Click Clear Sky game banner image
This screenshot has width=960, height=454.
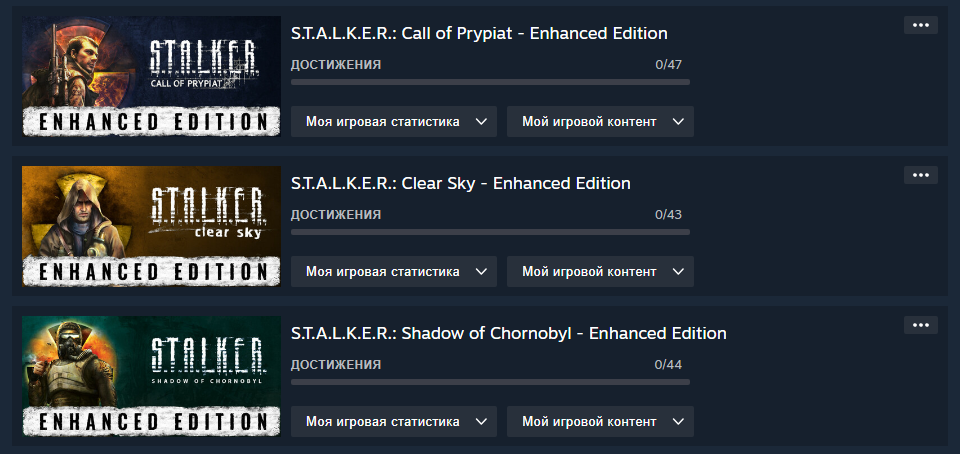(151, 226)
